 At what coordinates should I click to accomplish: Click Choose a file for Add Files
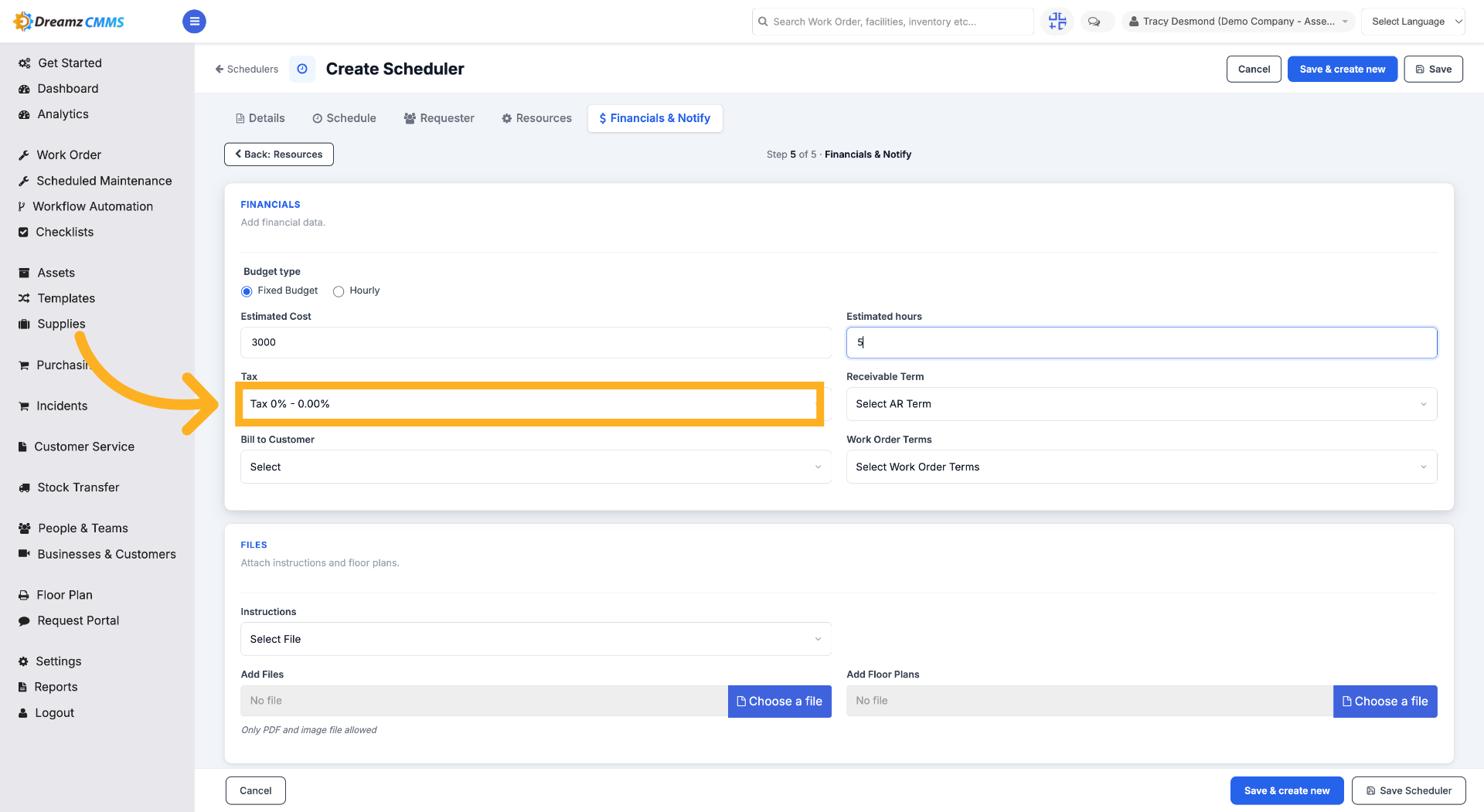pyautogui.click(x=779, y=701)
